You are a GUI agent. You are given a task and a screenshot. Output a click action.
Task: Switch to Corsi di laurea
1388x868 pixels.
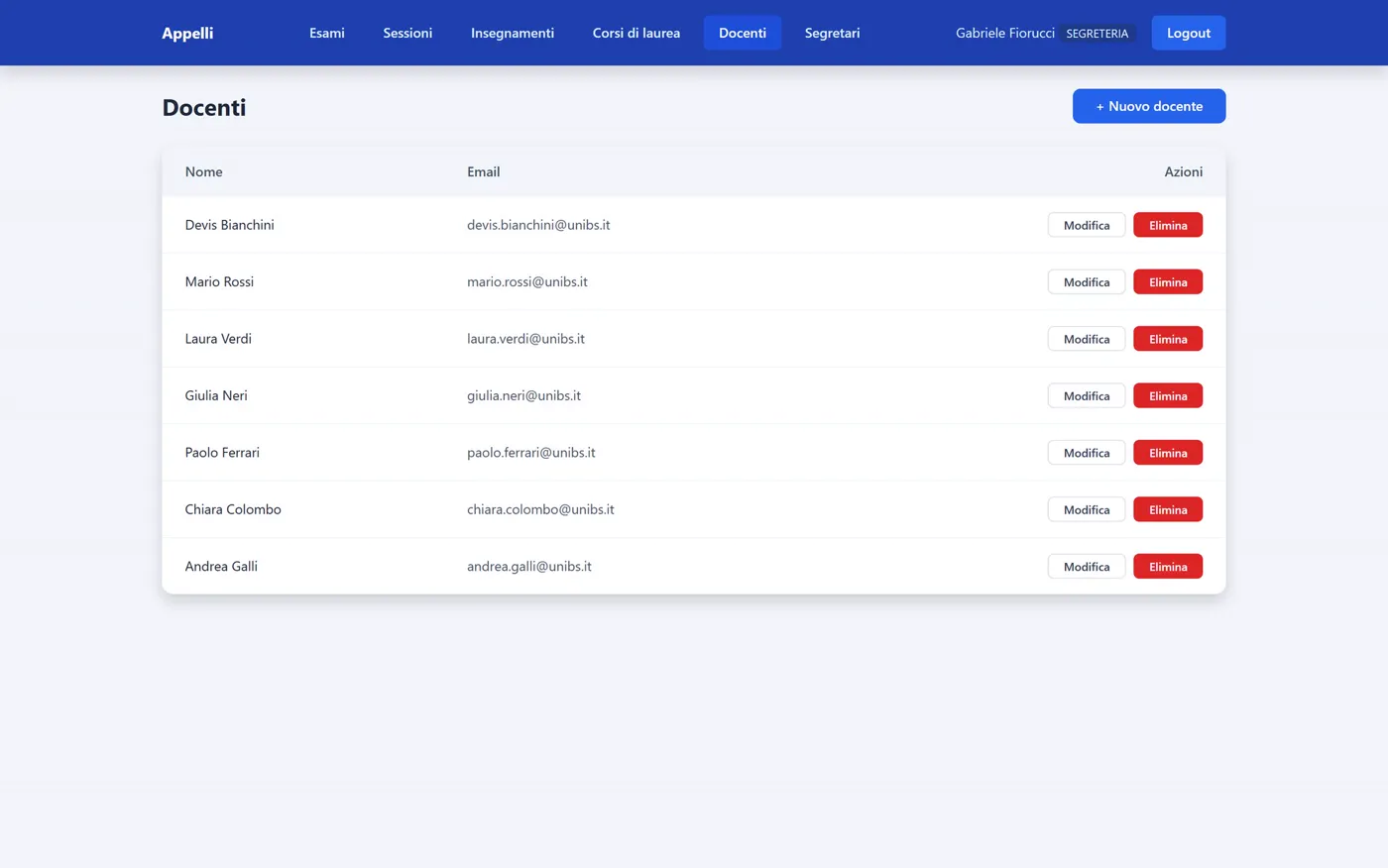[x=636, y=33]
